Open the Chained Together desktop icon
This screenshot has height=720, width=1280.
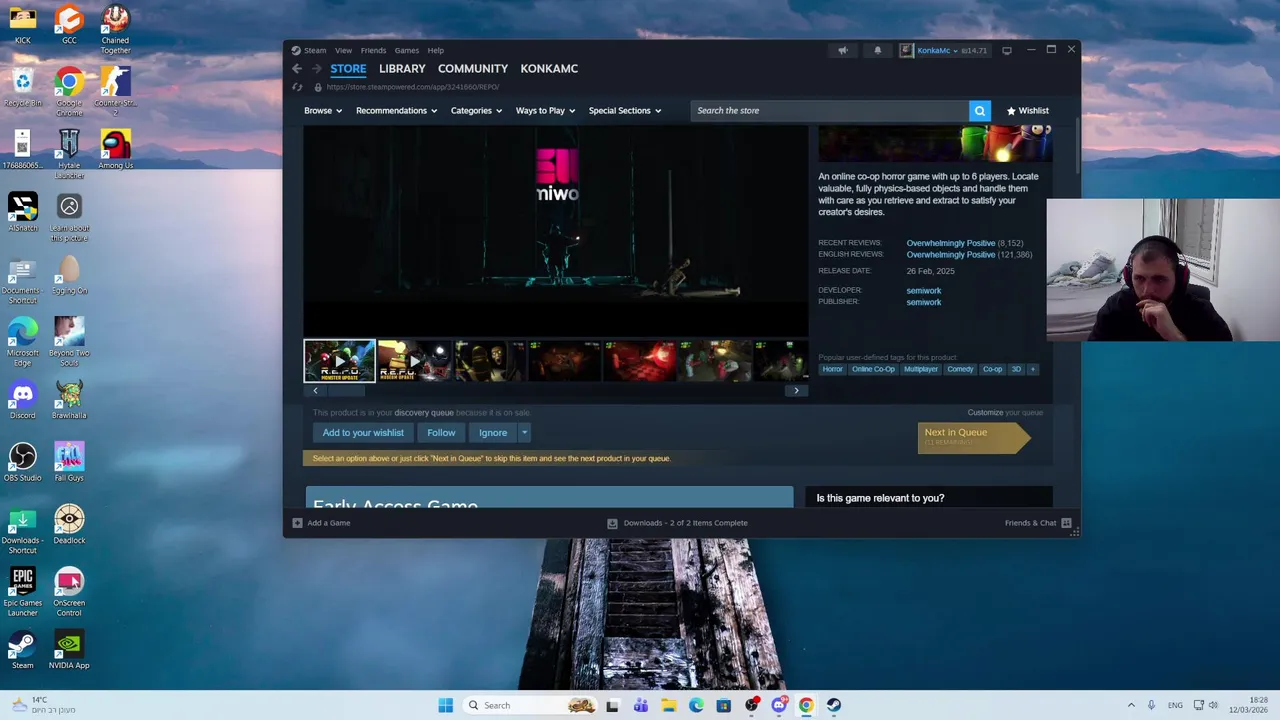pyautogui.click(x=115, y=29)
